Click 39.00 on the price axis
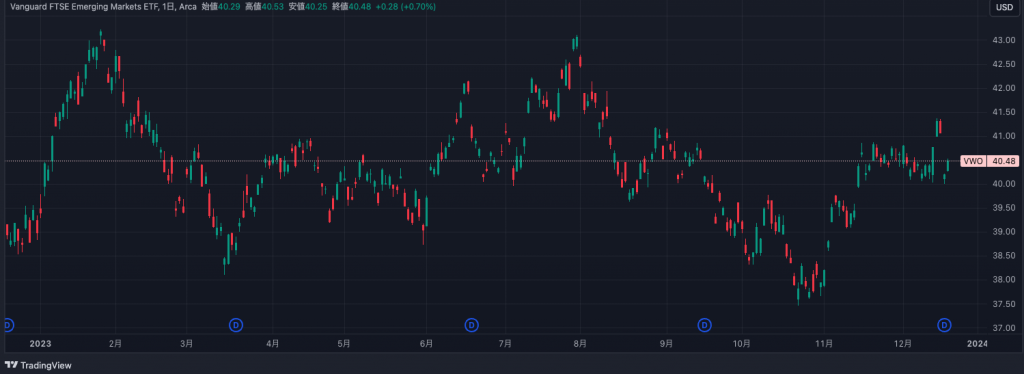1024x374 pixels. point(1003,232)
